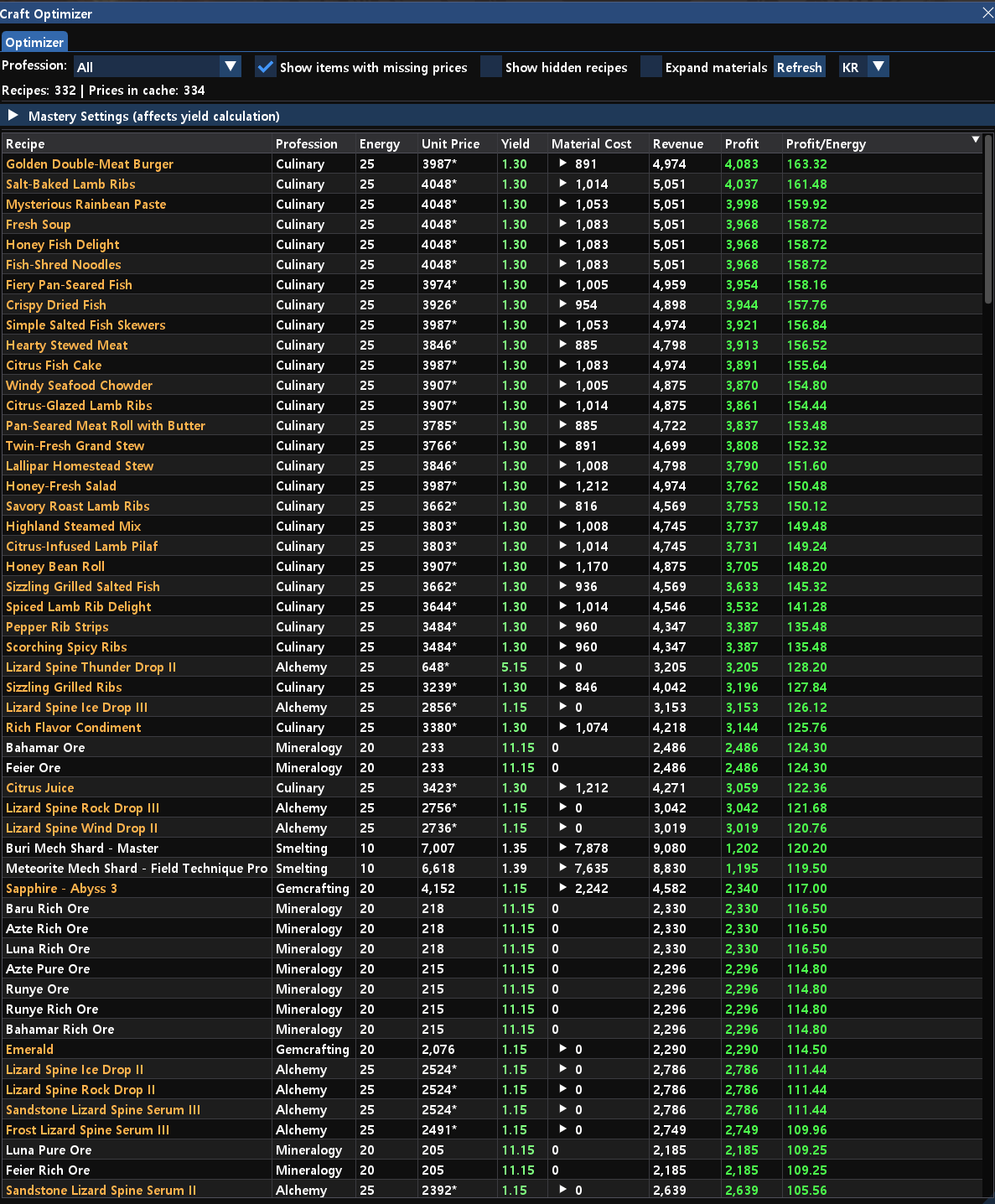Viewport: 995px width, 1204px height.
Task: Open the Profession dropdown set to All
Action: (x=157, y=67)
